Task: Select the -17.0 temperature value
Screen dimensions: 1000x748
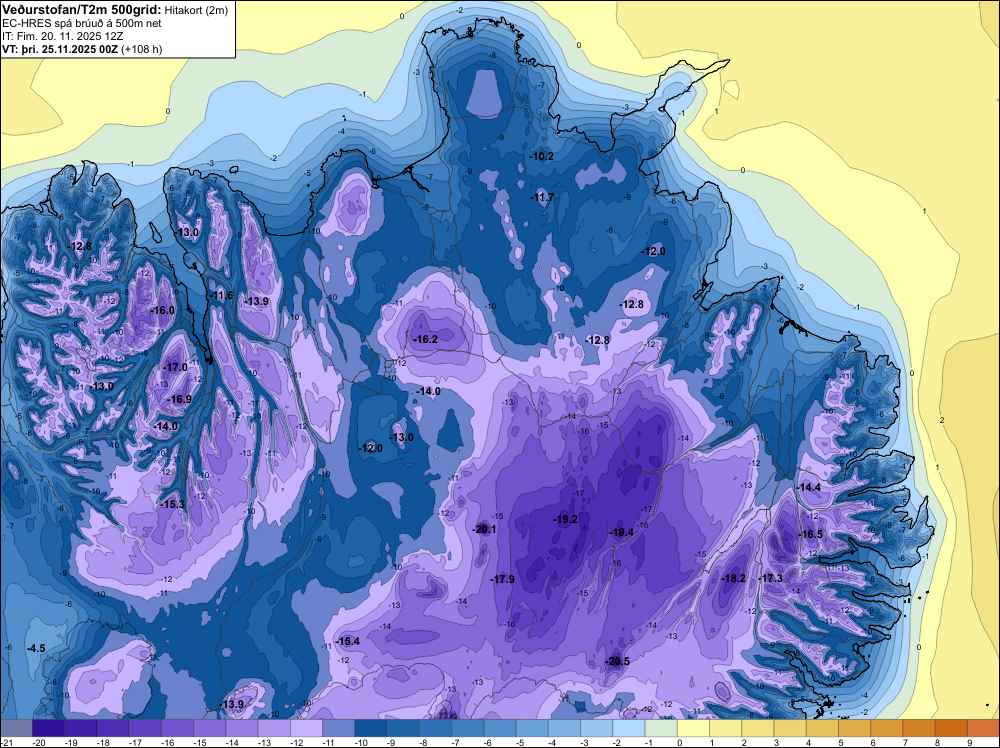Action: click(x=176, y=367)
